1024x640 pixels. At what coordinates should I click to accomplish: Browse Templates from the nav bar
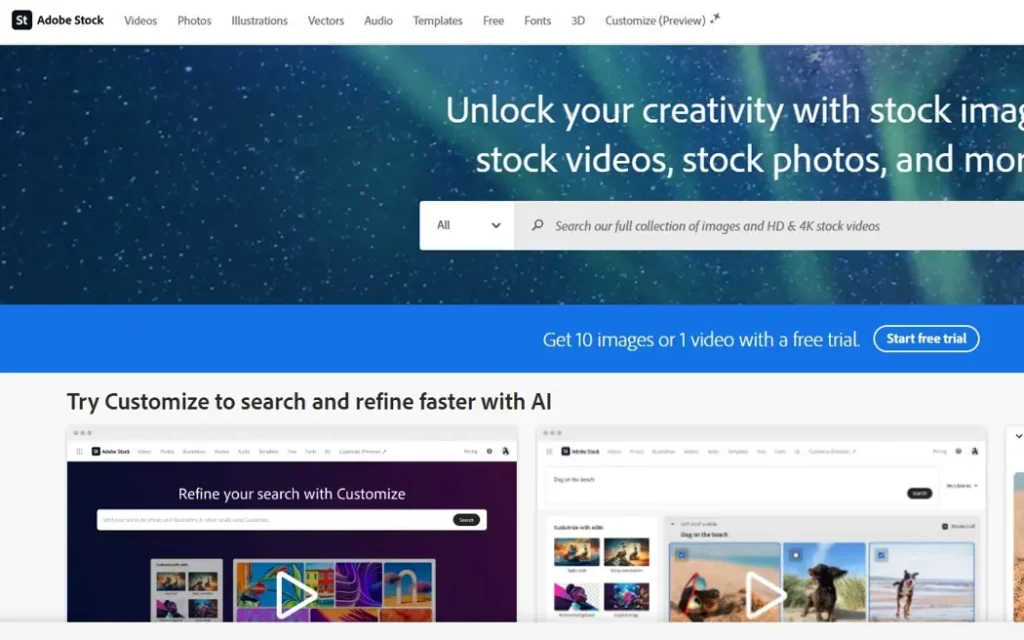(x=438, y=21)
